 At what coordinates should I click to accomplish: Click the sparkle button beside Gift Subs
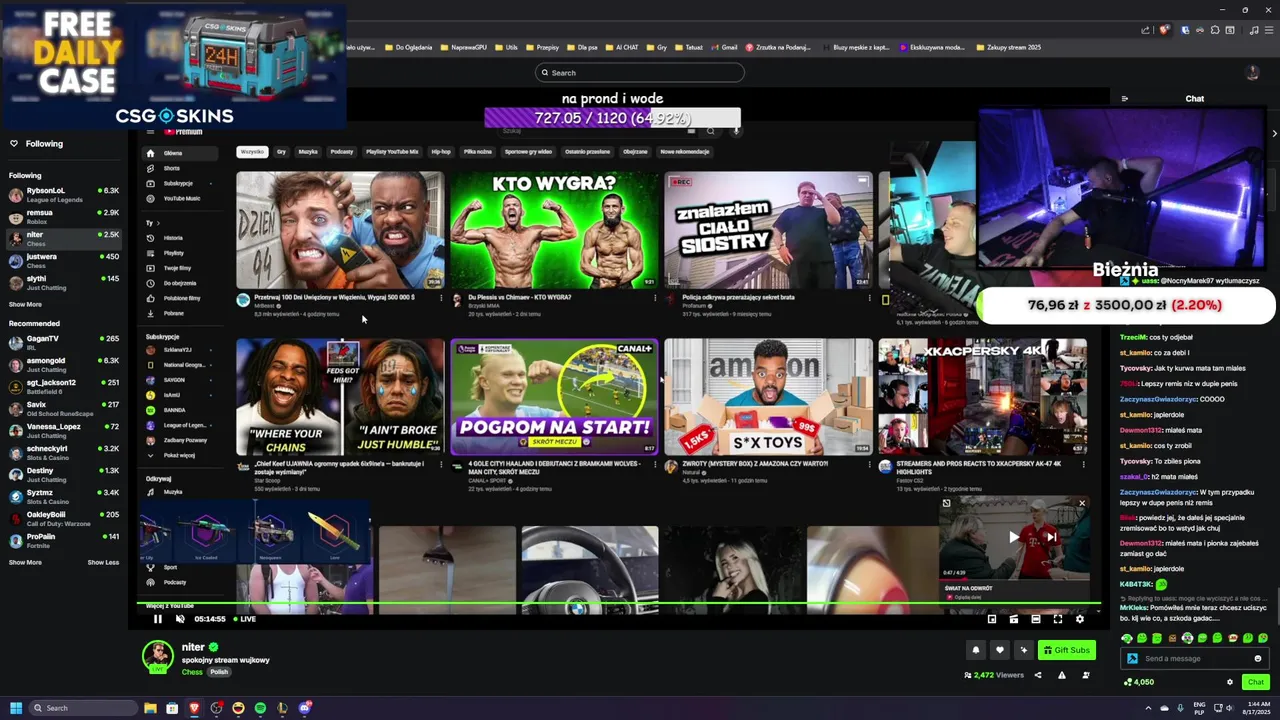click(x=1023, y=650)
